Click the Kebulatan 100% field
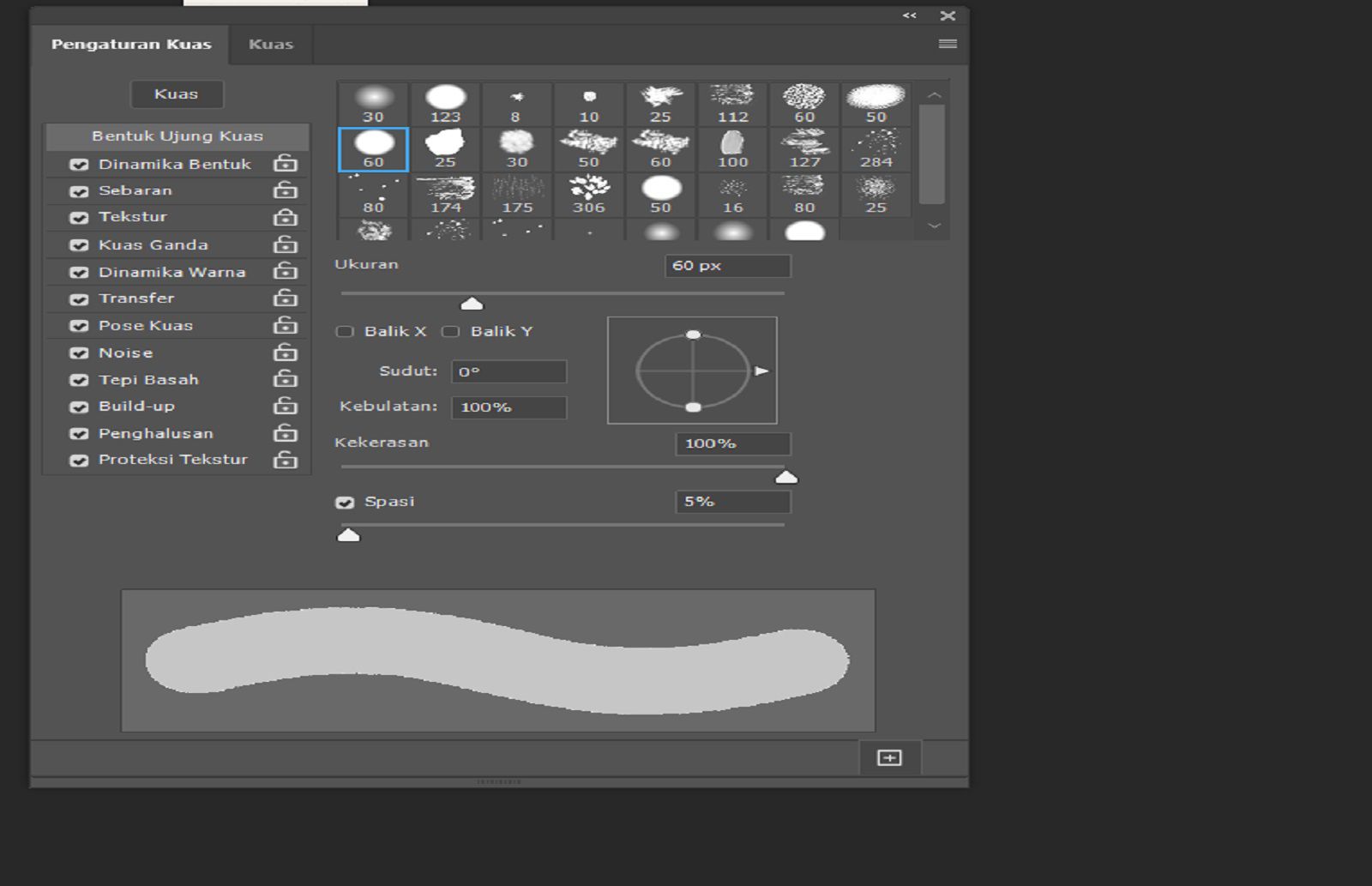The image size is (1372, 886). [x=509, y=407]
